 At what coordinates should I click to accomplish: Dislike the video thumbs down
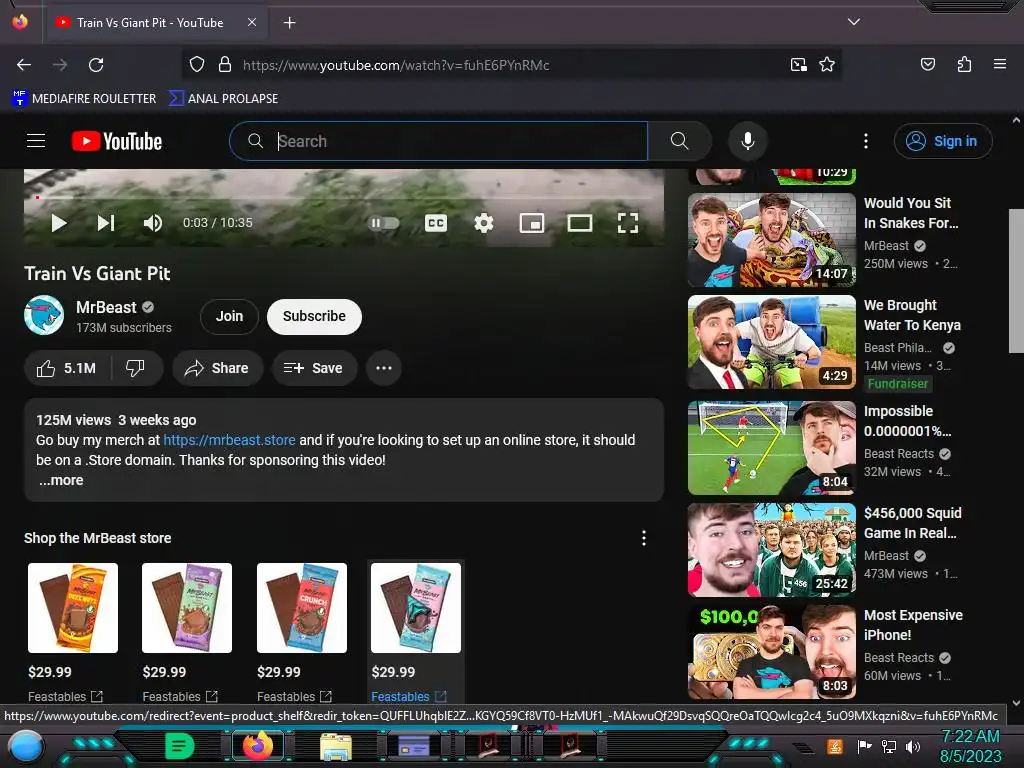coord(136,368)
